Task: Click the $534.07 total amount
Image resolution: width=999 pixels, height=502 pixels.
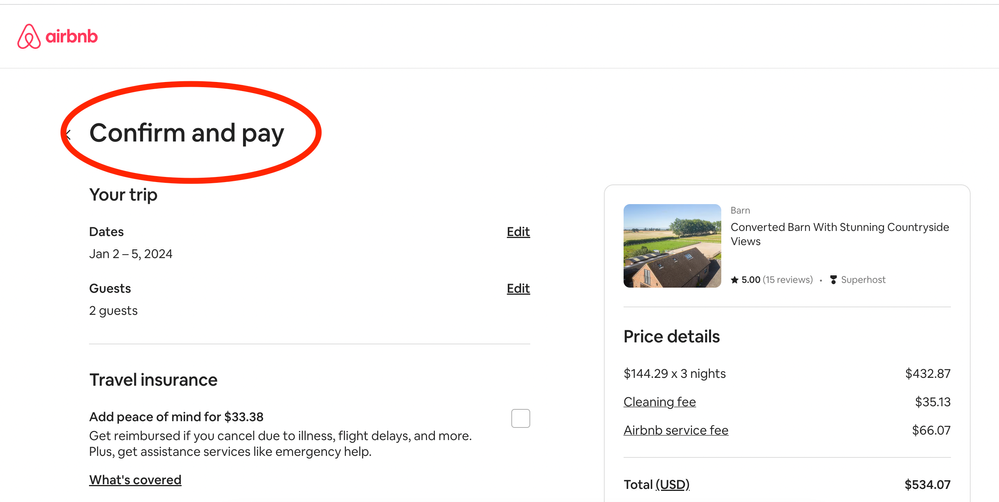Action: pyautogui.click(x=927, y=485)
